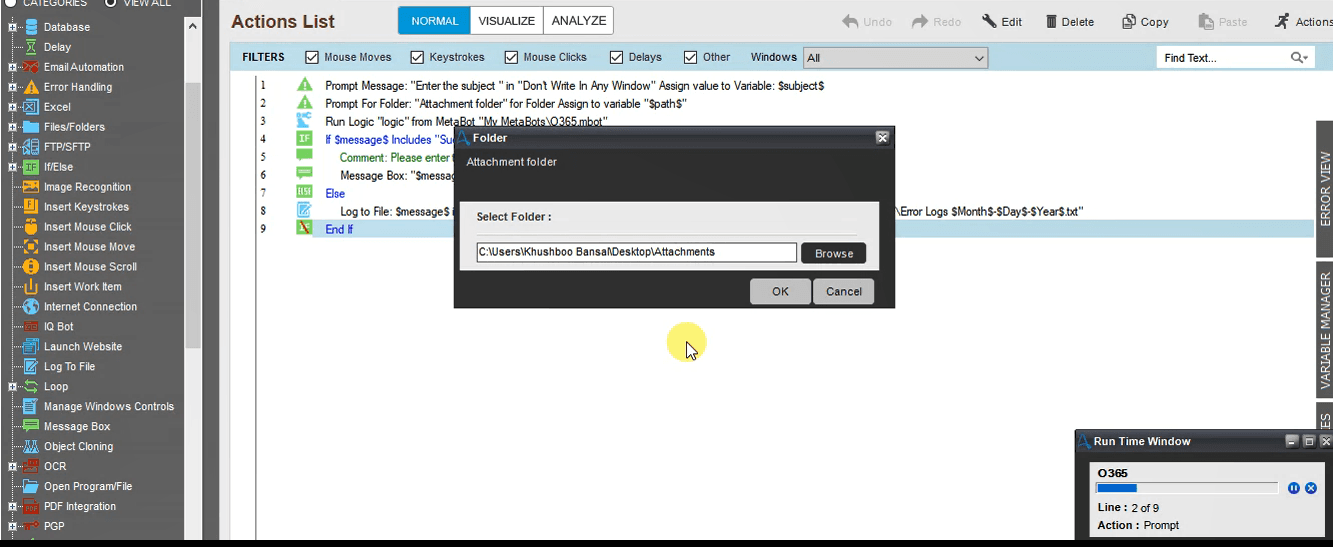Screen dimensions: 1333x547
Task: Select the Insert Mouse Click command icon
Action: pyautogui.click(x=31, y=227)
